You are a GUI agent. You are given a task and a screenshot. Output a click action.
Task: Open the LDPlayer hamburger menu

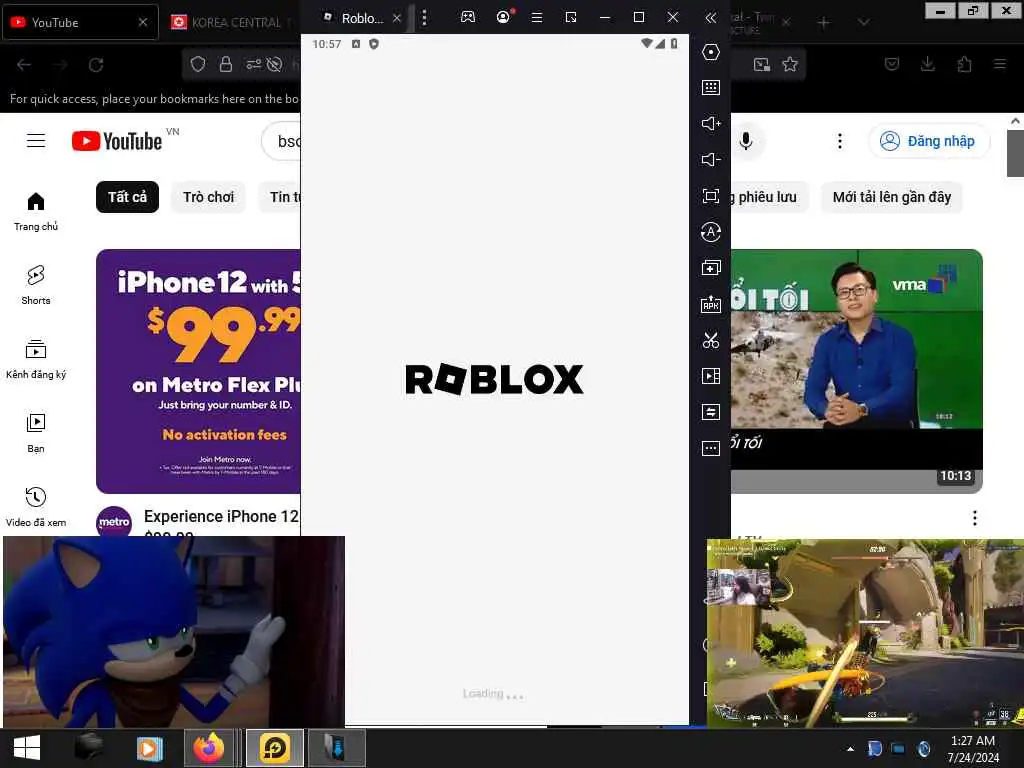(x=537, y=18)
